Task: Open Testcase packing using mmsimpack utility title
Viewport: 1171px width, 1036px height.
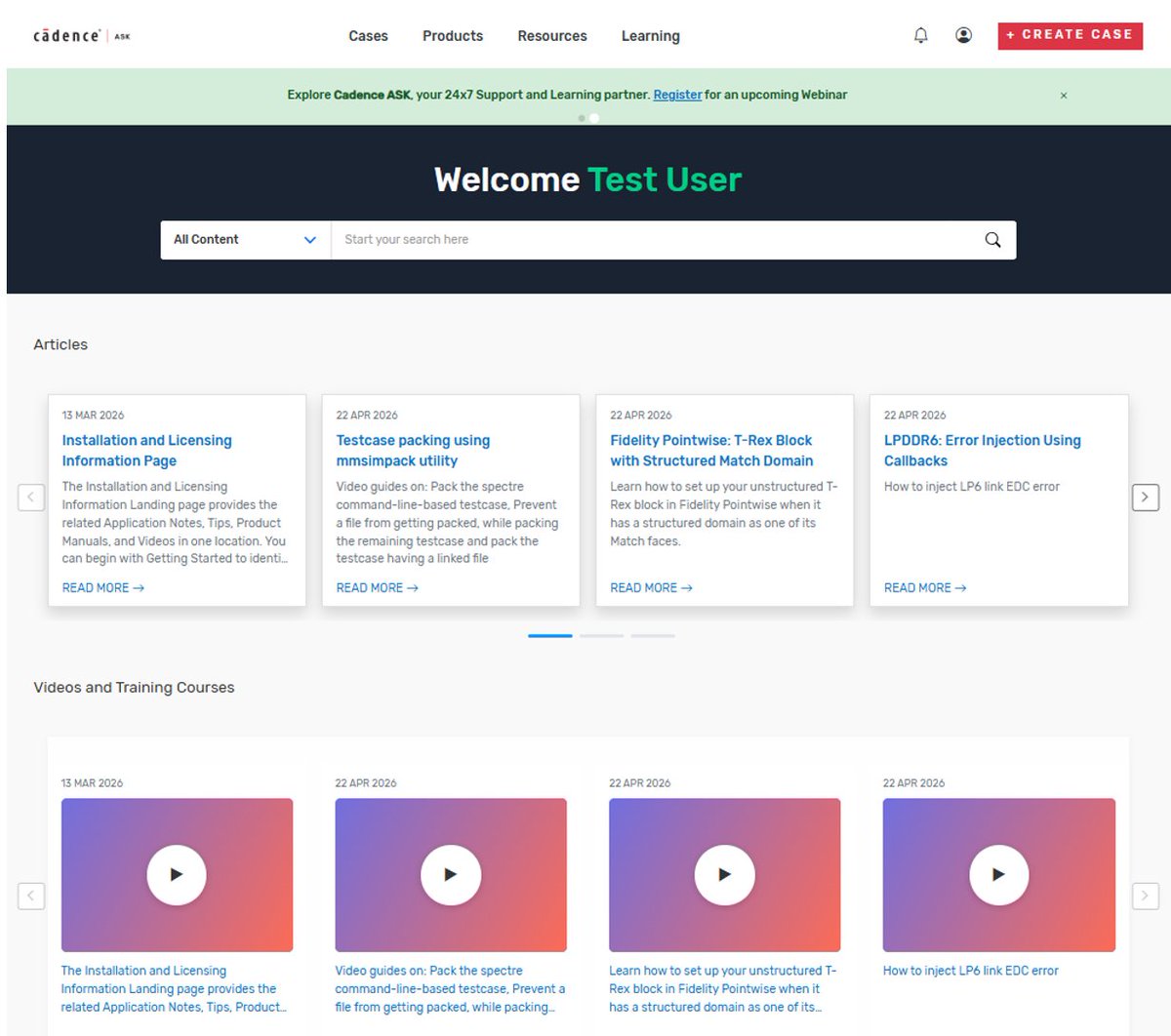Action: coord(414,451)
